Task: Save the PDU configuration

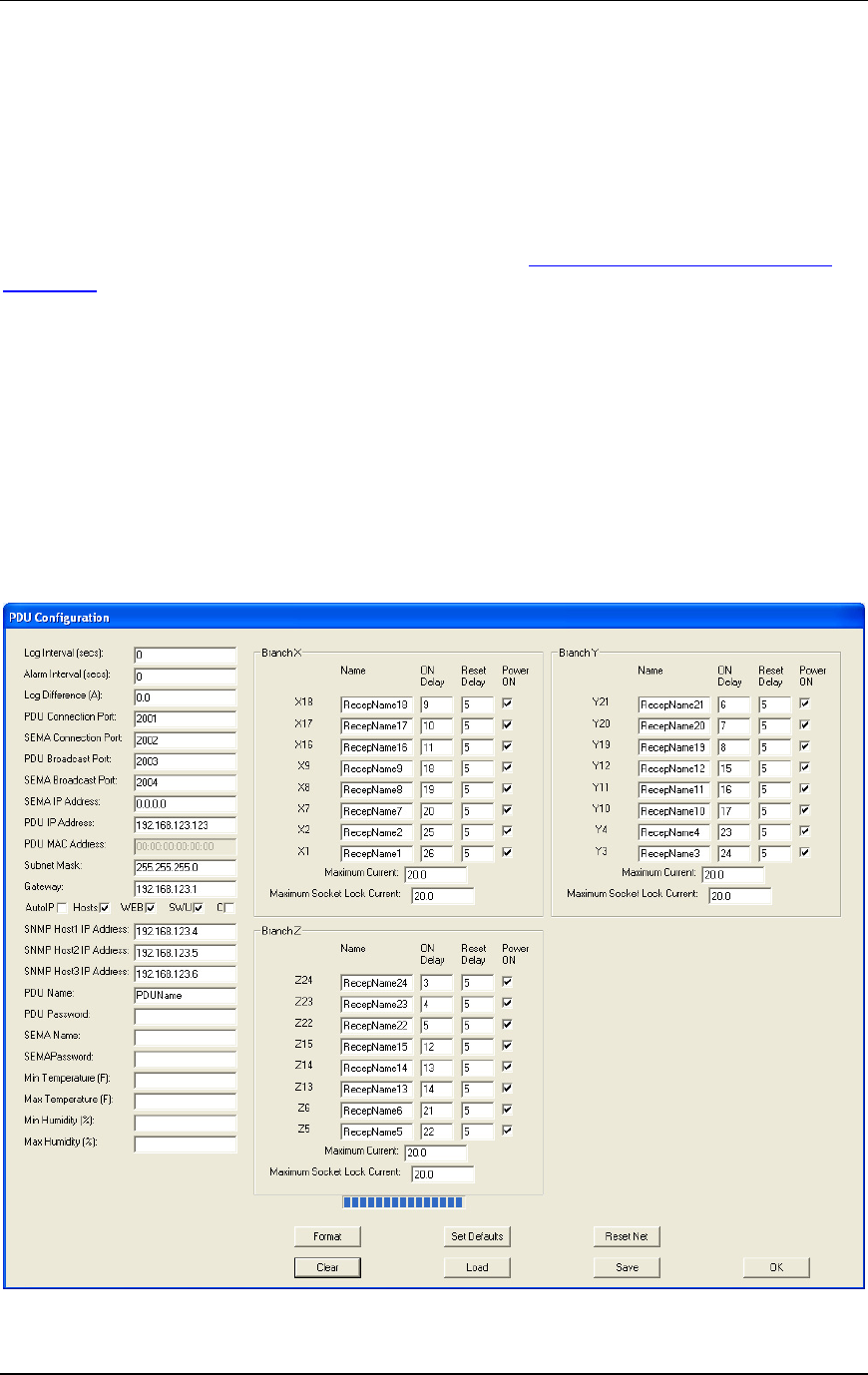Action: click(x=627, y=1267)
